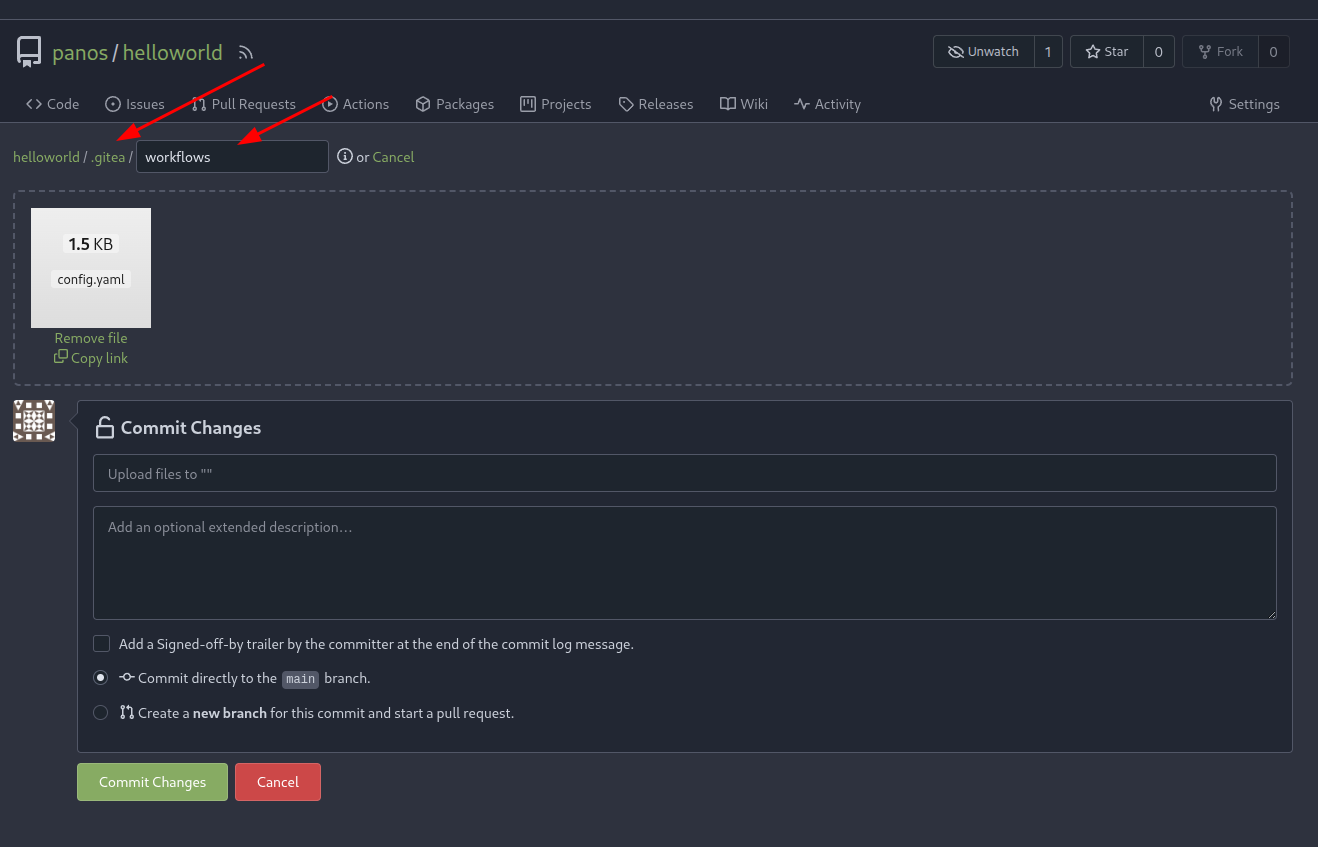Select committing directly to the main branch
Screen dimensions: 1318x847
click(100, 677)
